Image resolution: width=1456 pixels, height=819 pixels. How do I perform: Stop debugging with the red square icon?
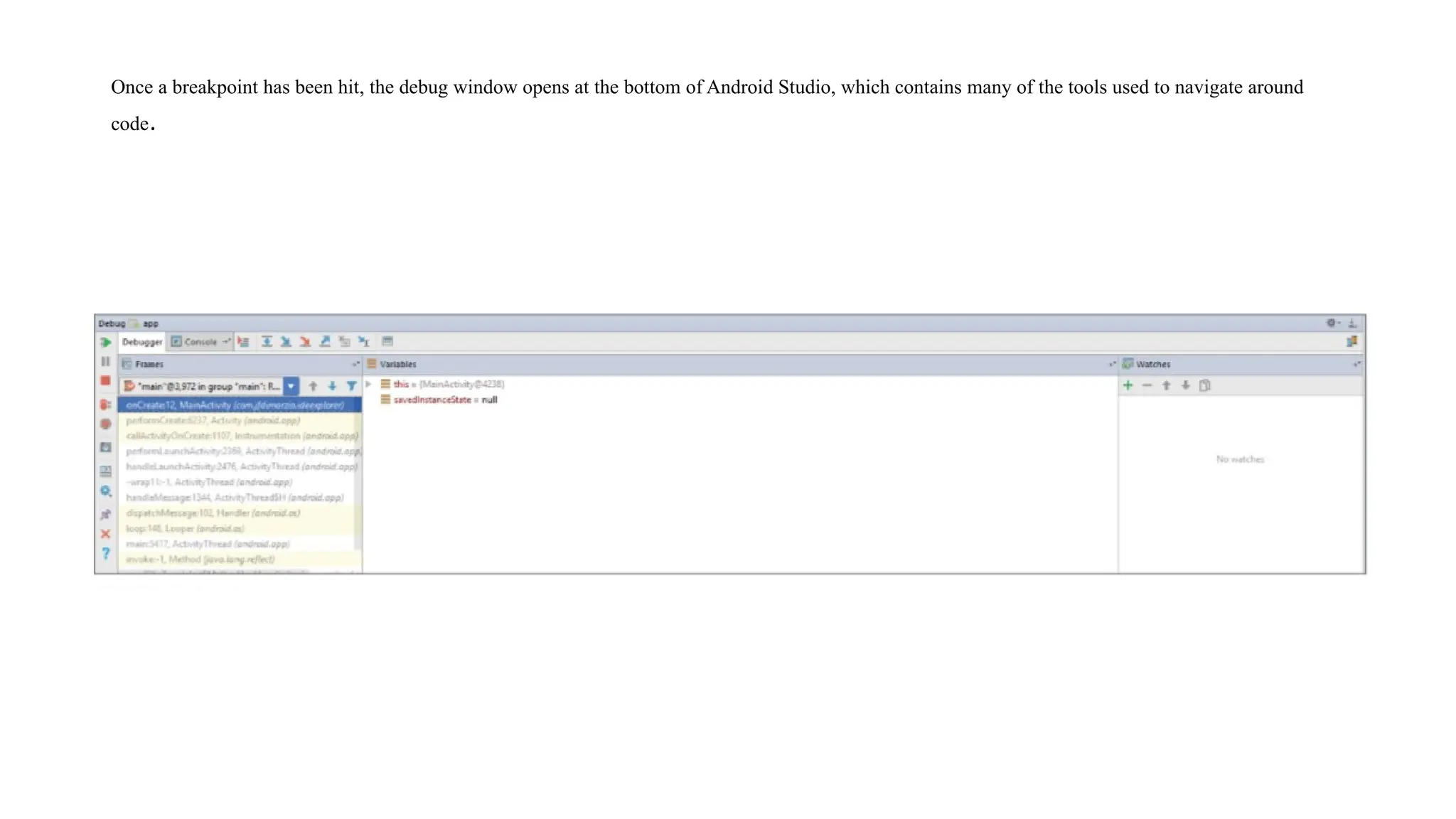106,381
